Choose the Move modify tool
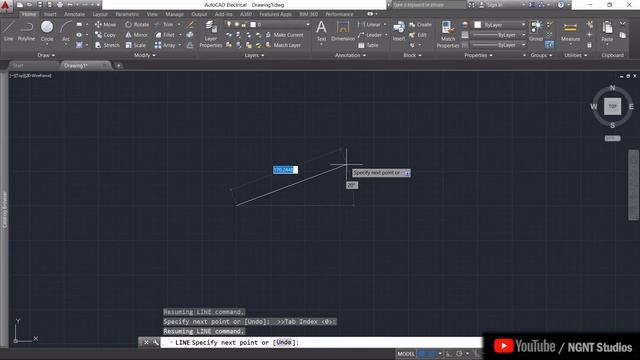This screenshot has width=640, height=360. click(105, 24)
